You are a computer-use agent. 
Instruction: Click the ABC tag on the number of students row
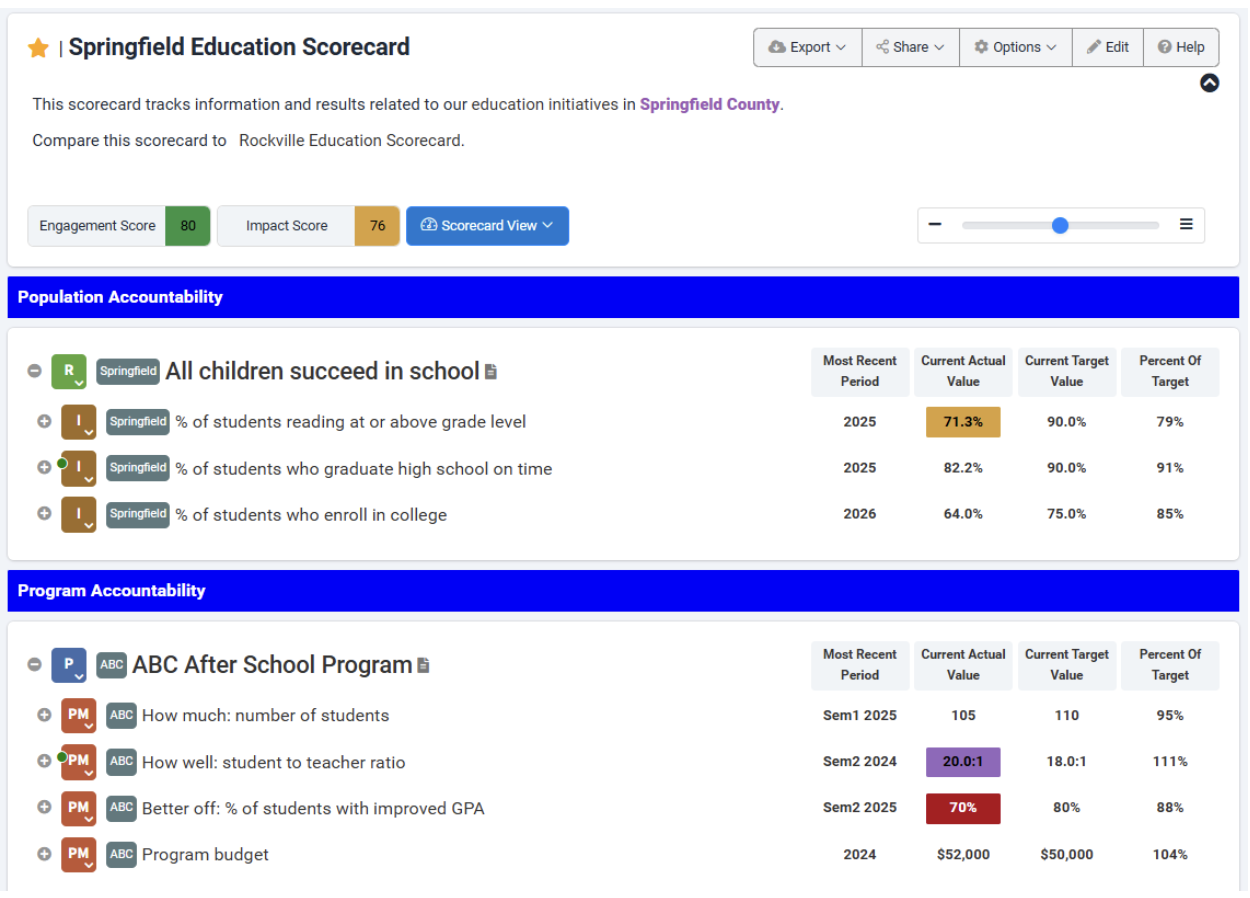[121, 715]
